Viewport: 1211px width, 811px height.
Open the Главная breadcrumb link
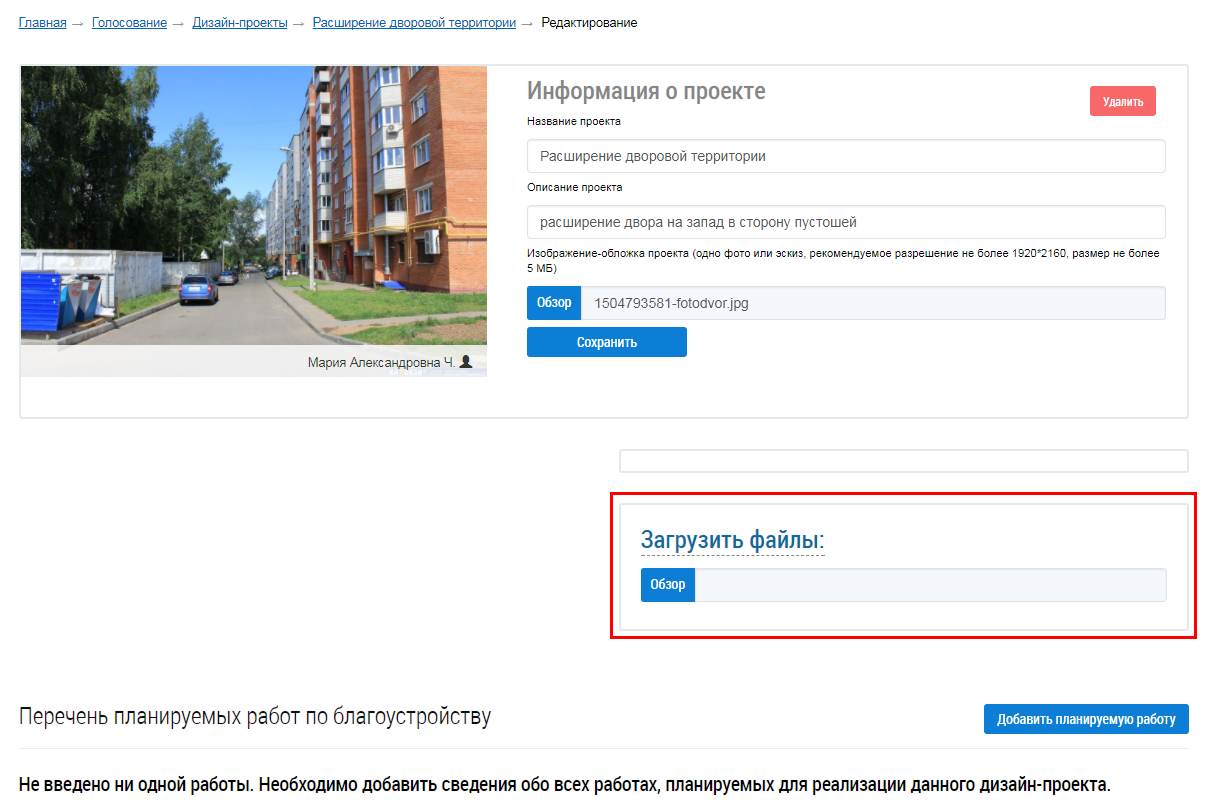click(x=43, y=22)
